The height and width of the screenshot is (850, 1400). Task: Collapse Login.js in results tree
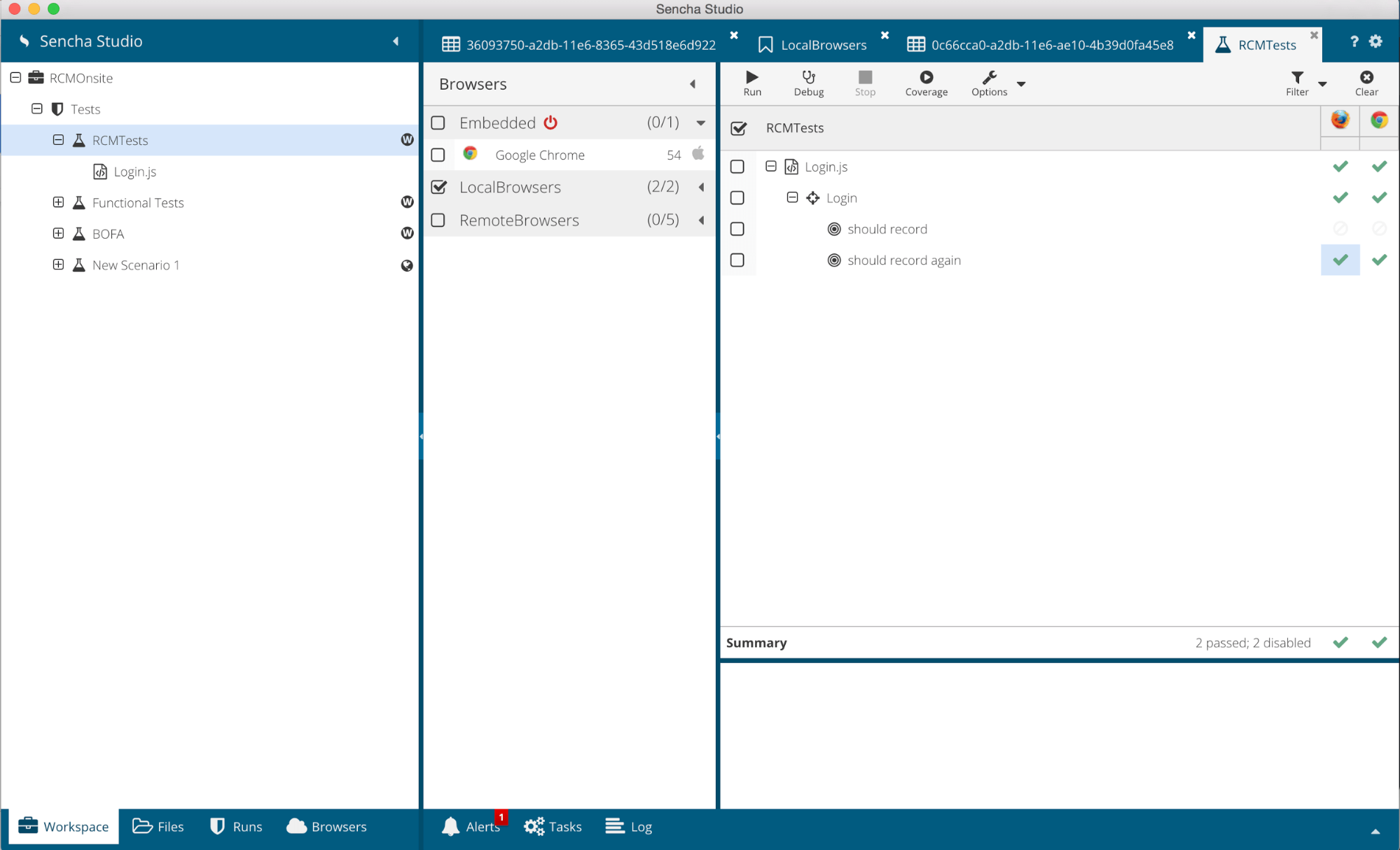pos(770,166)
